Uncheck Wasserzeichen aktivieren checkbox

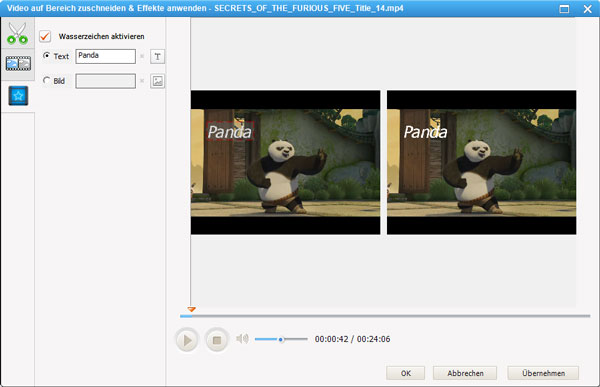[45, 36]
